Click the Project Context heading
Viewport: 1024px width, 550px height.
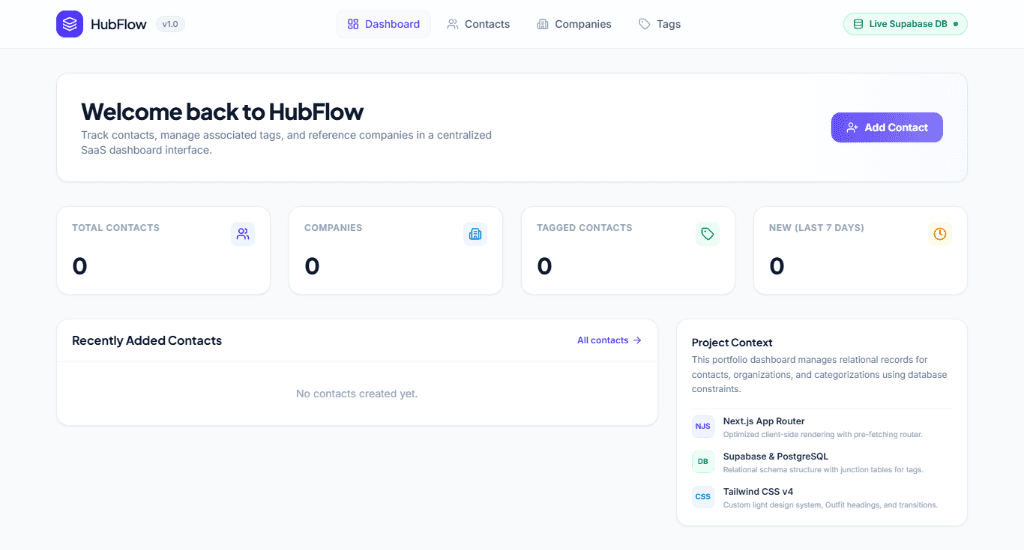point(731,343)
